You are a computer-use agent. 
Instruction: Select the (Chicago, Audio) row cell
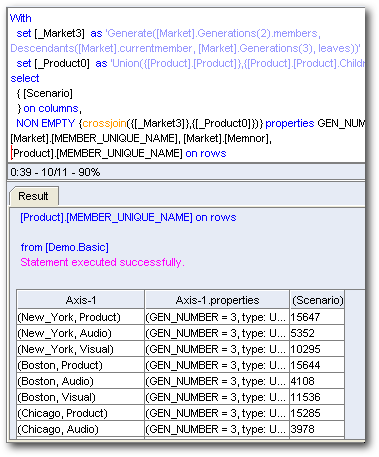click(81, 429)
